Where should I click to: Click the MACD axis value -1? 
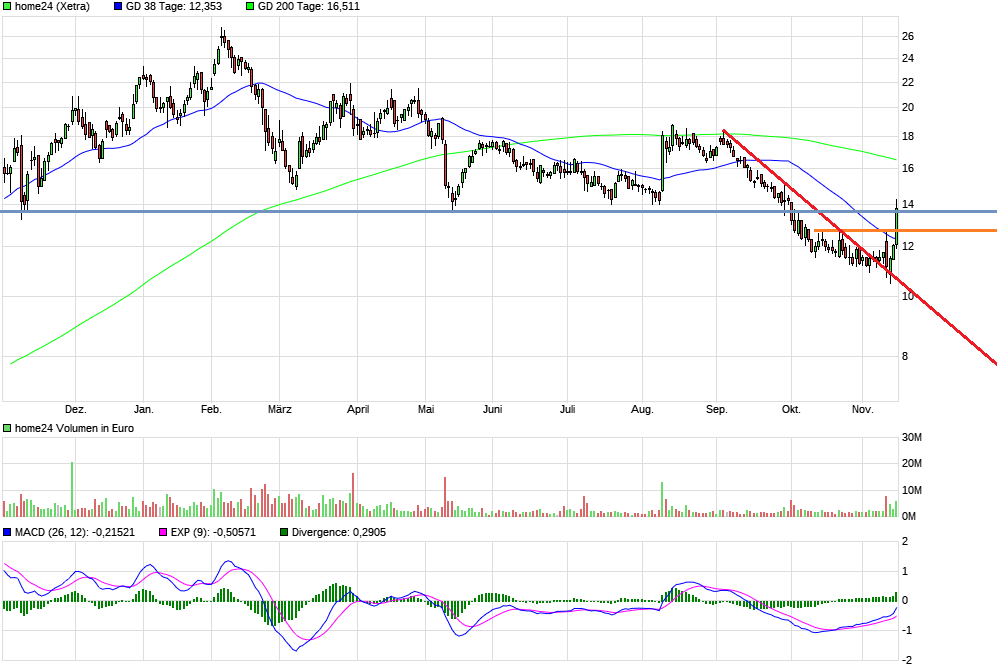click(907, 631)
